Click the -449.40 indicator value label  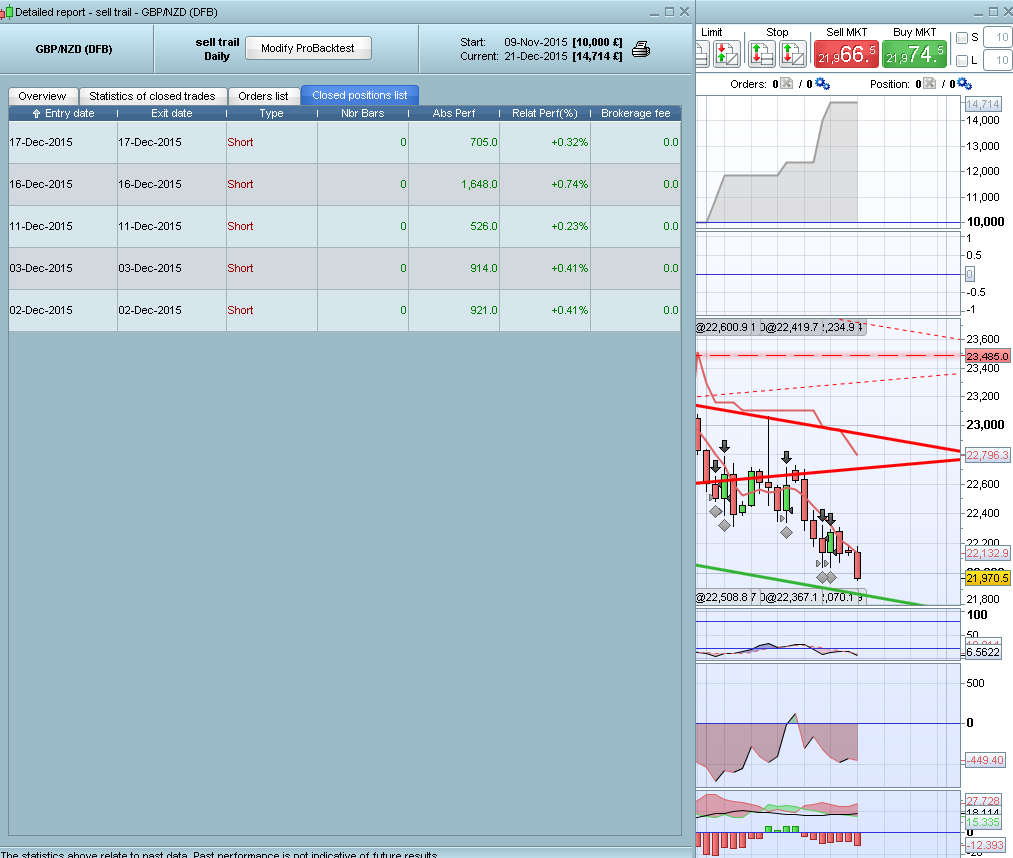[x=985, y=760]
